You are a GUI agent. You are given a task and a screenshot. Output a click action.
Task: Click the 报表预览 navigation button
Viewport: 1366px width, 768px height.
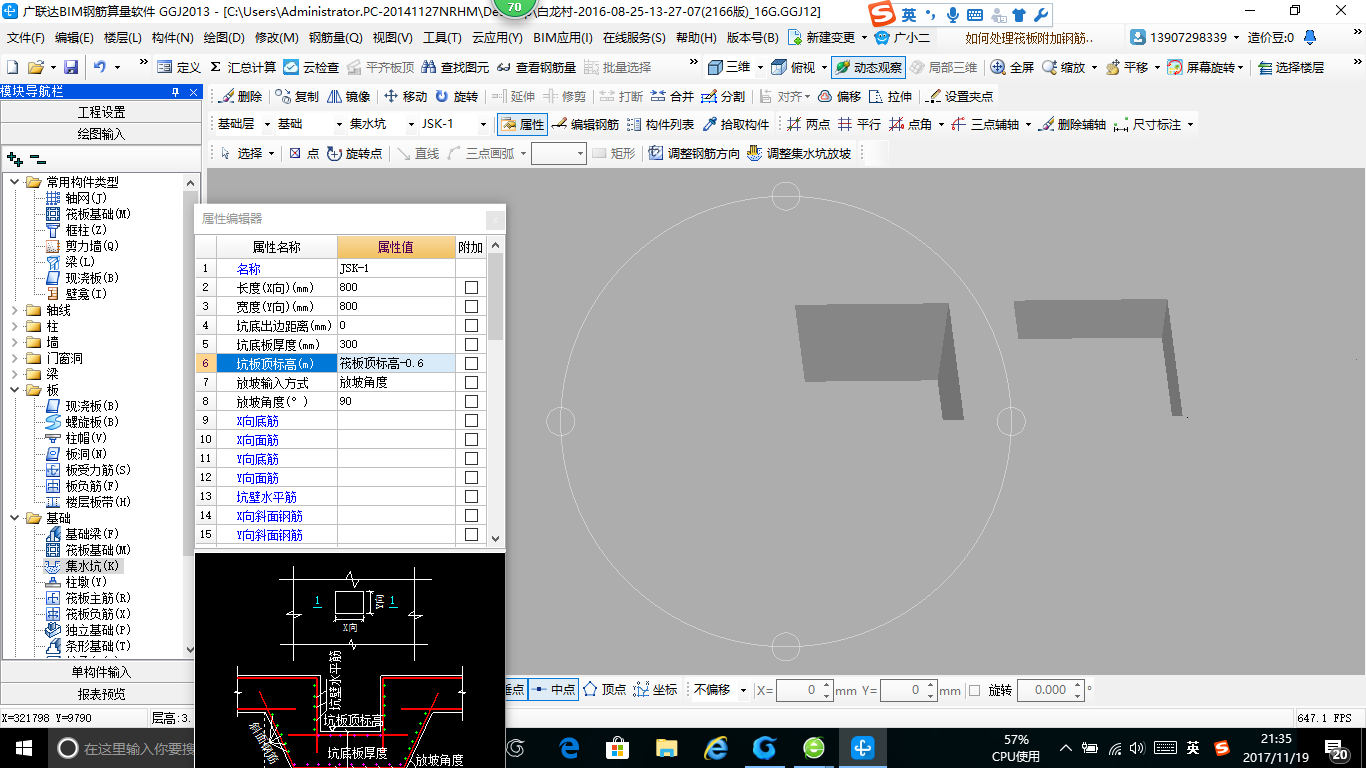tap(101, 694)
